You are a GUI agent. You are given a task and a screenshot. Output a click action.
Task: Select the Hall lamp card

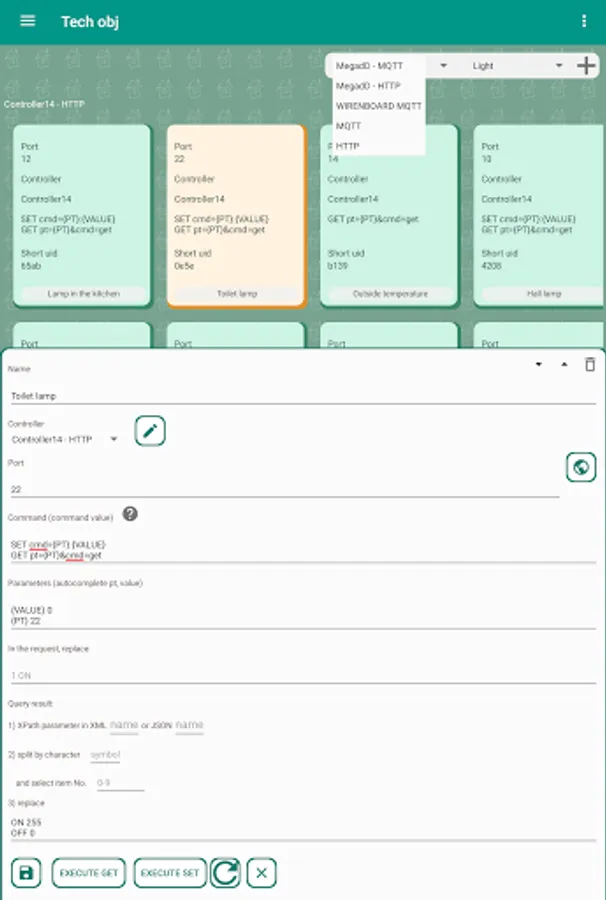pyautogui.click(x=539, y=215)
